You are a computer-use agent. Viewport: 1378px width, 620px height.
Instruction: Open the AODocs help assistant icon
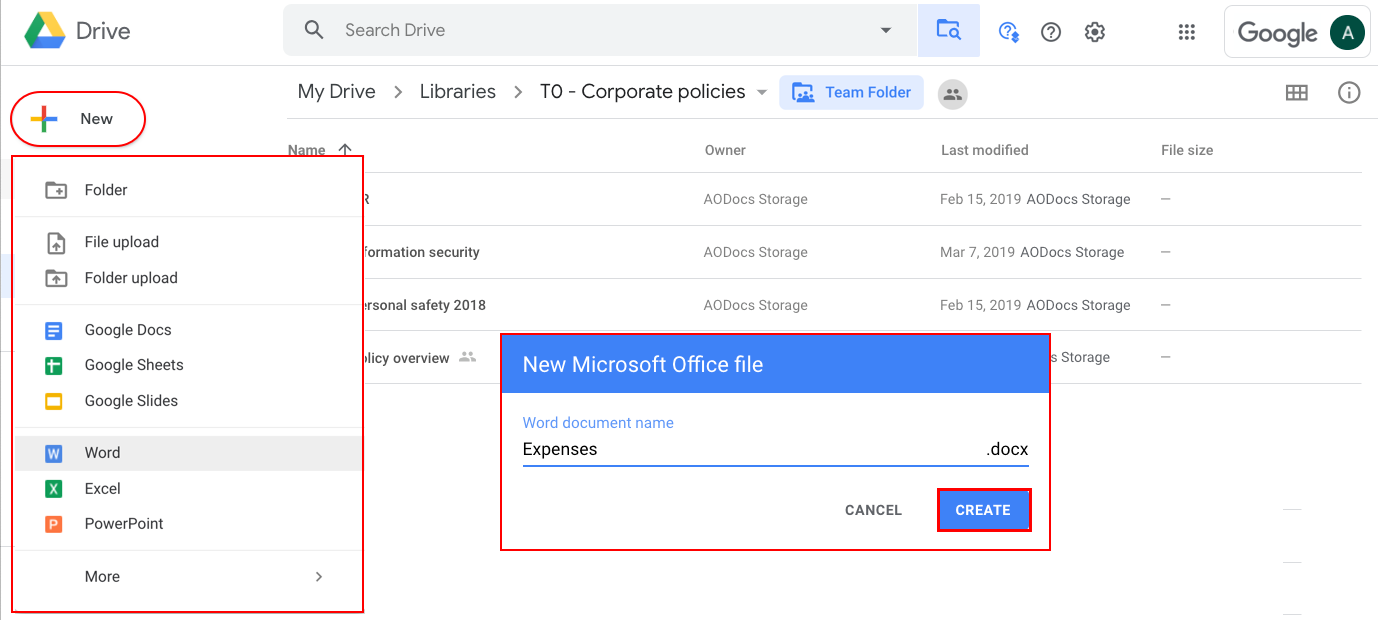1008,32
